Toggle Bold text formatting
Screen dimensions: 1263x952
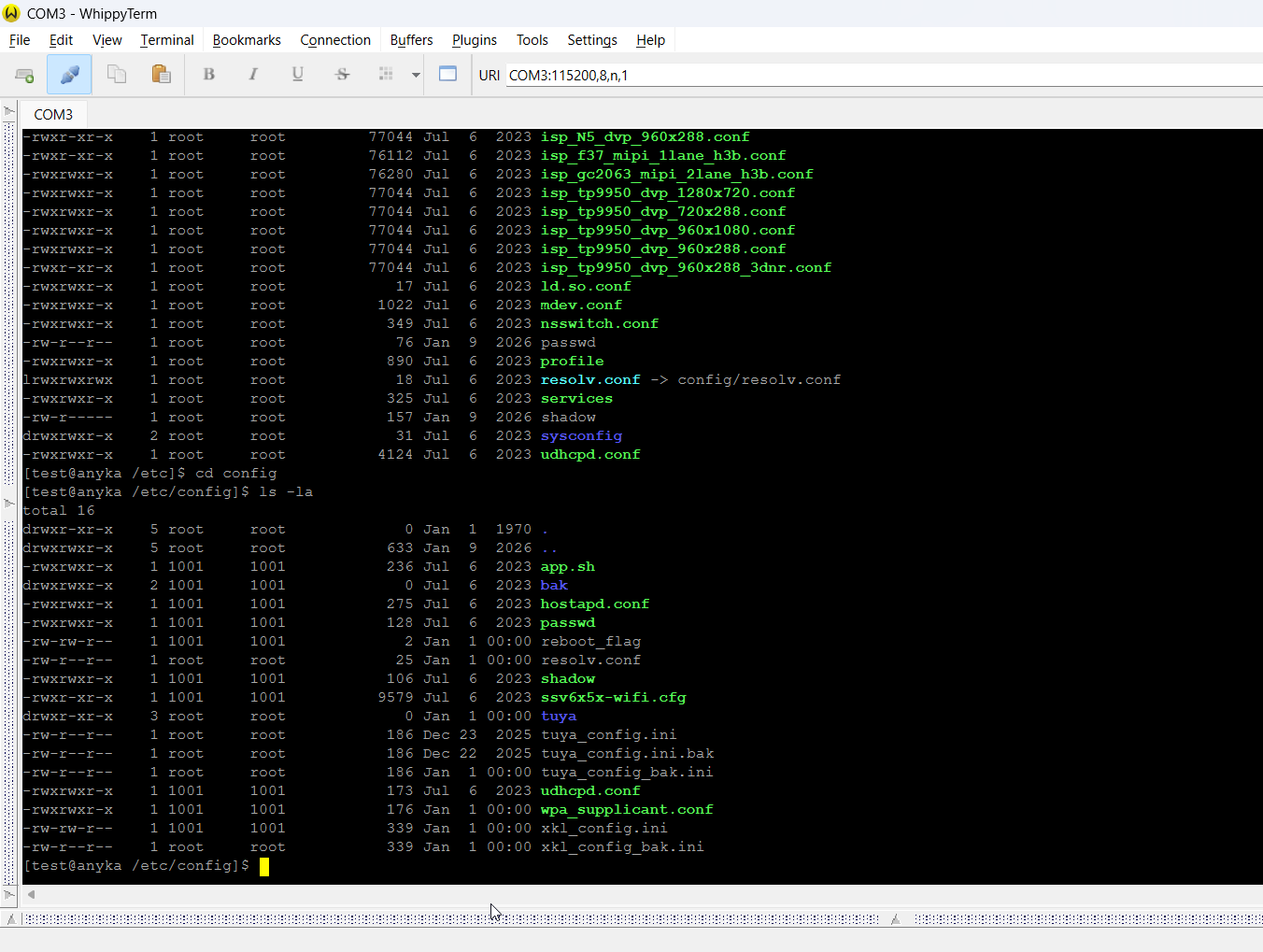[x=208, y=75]
